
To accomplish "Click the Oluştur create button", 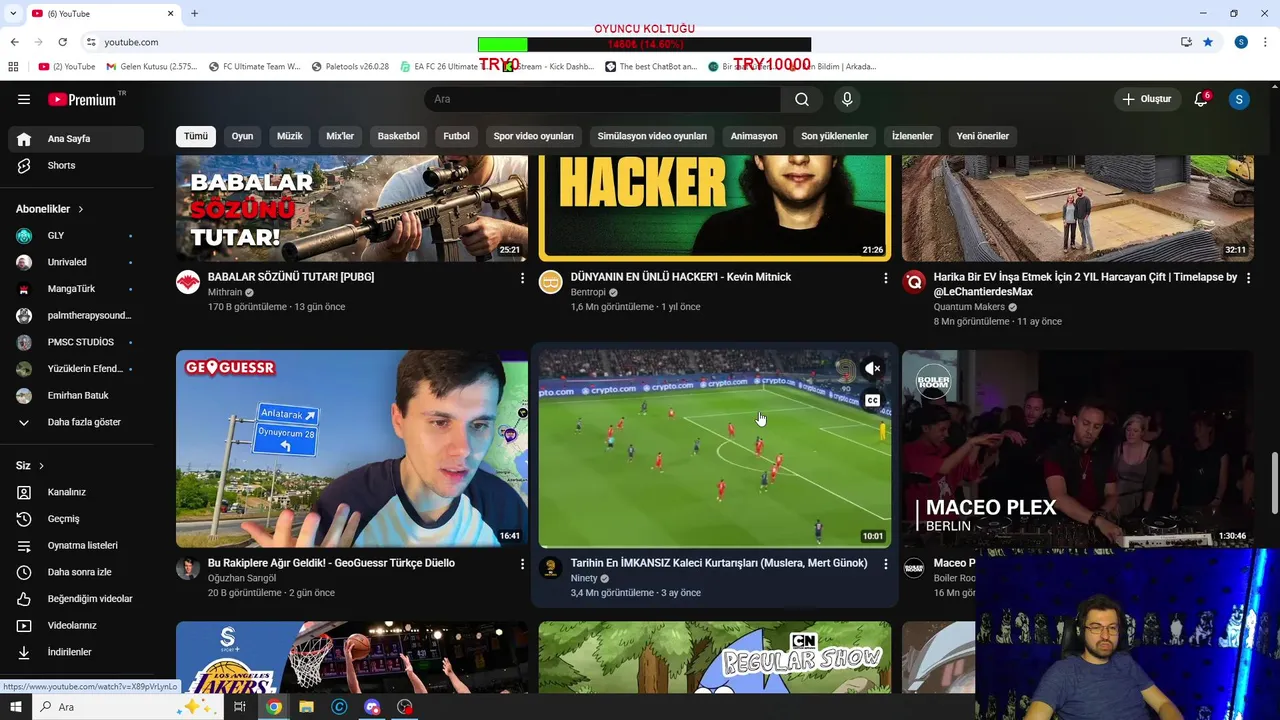I will [1146, 99].
